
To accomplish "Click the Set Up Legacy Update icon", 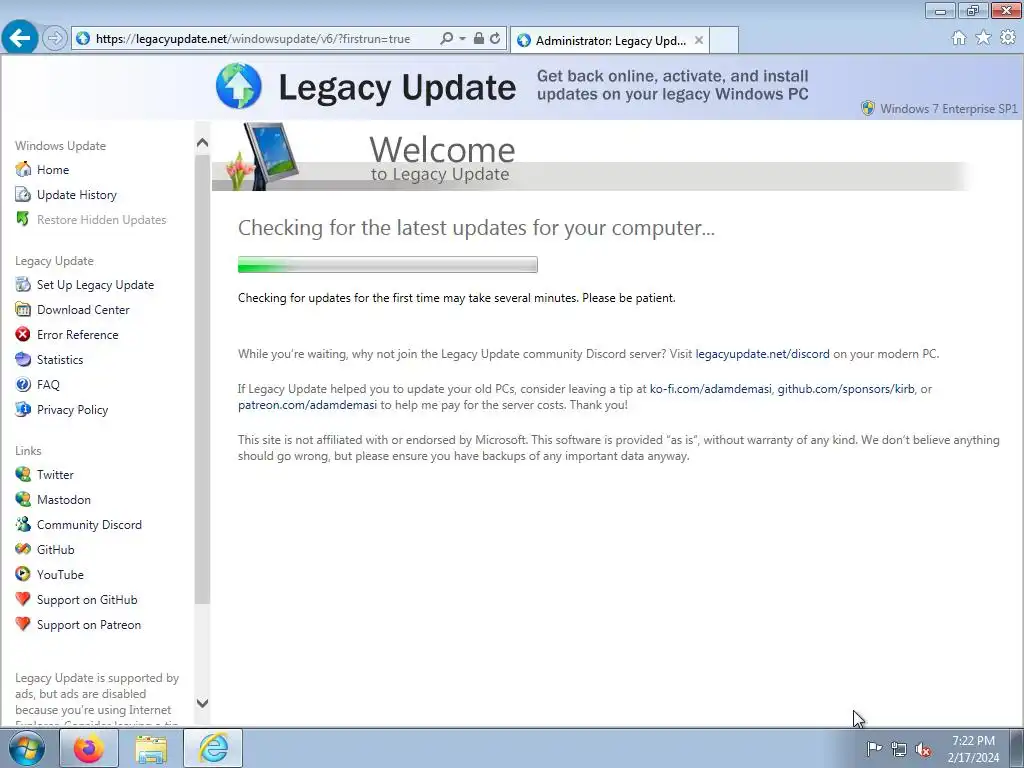I will pos(23,285).
